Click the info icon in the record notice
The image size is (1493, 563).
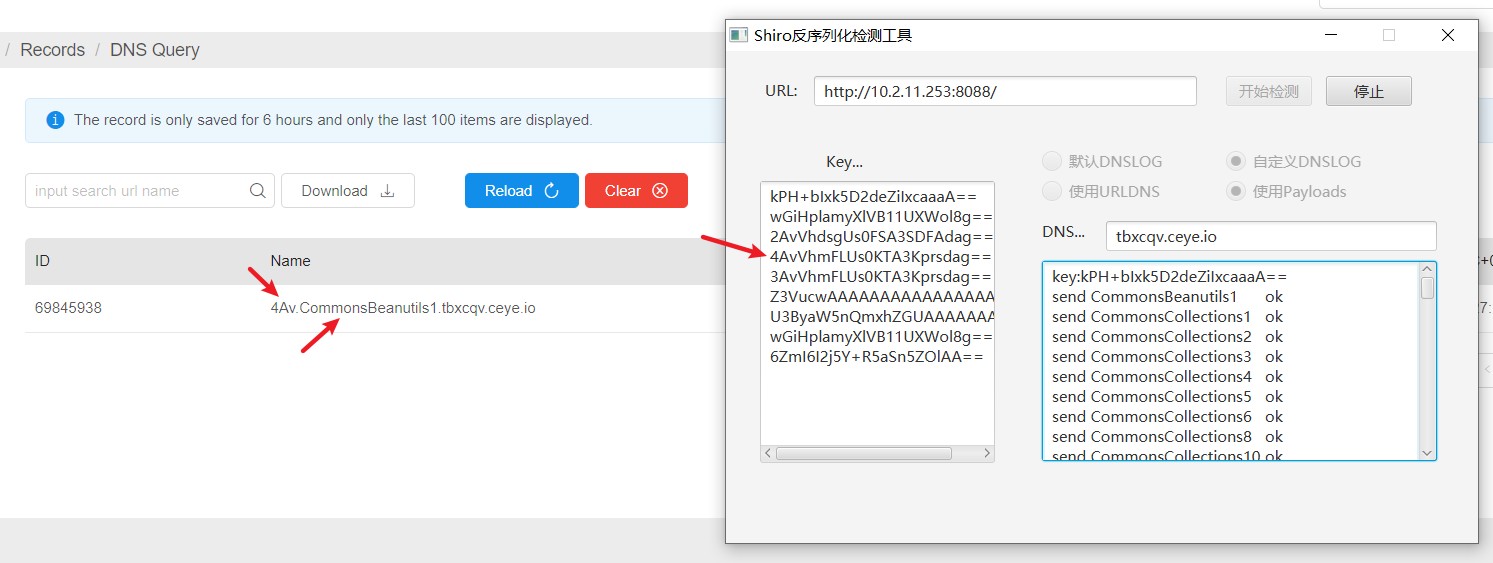tap(55, 120)
